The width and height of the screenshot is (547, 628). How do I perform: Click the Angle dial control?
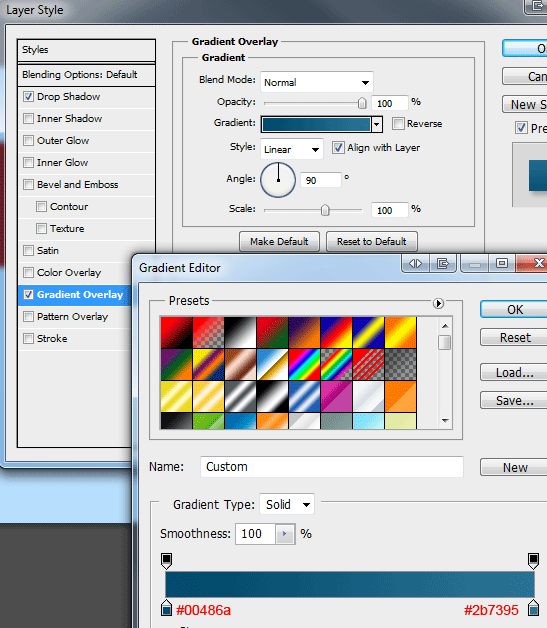[x=278, y=180]
